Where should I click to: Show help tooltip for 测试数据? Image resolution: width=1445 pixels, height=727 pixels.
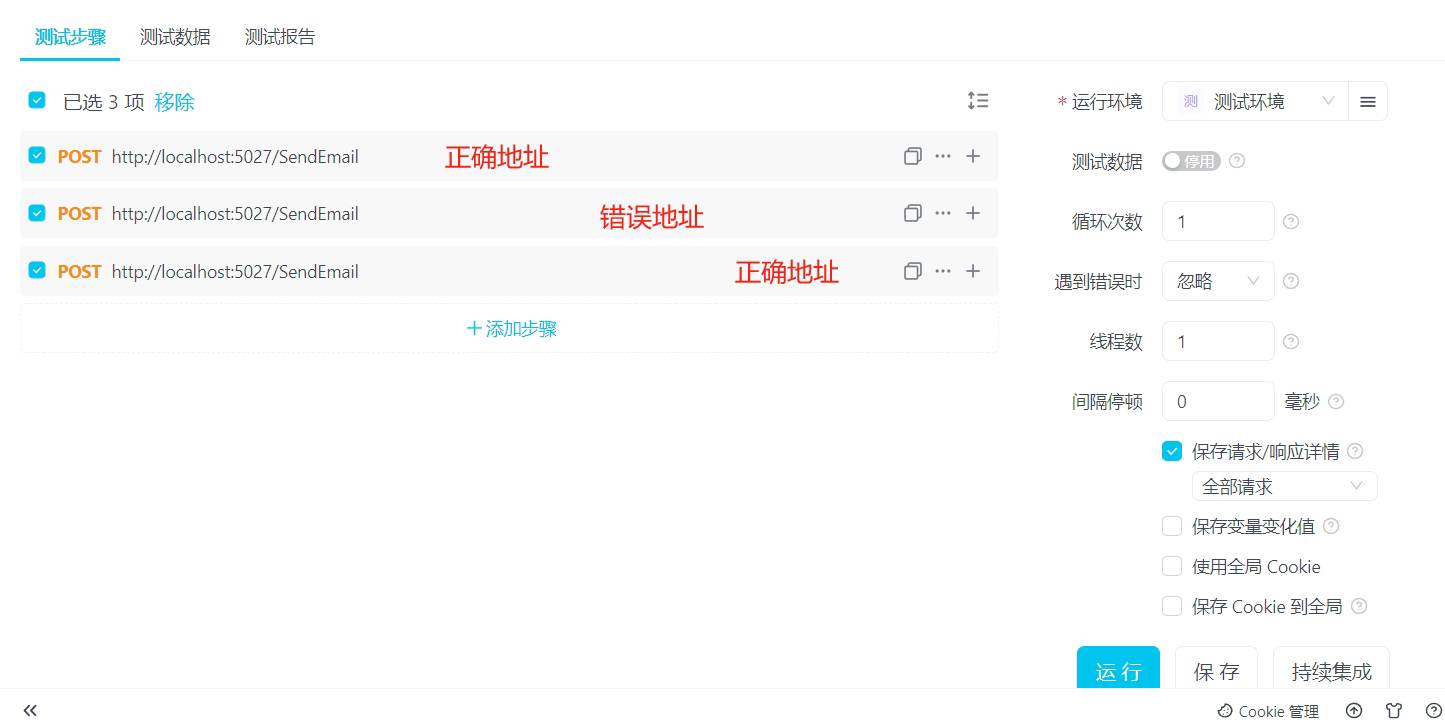point(1237,160)
